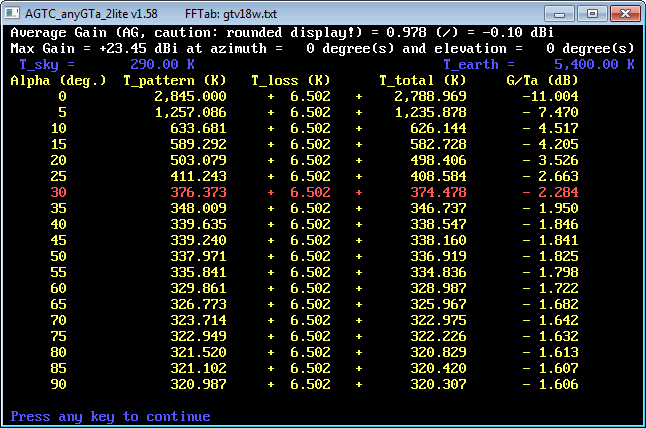The height and width of the screenshot is (428, 646).
Task: Click the T_total value '320.307'
Action: click(x=438, y=385)
